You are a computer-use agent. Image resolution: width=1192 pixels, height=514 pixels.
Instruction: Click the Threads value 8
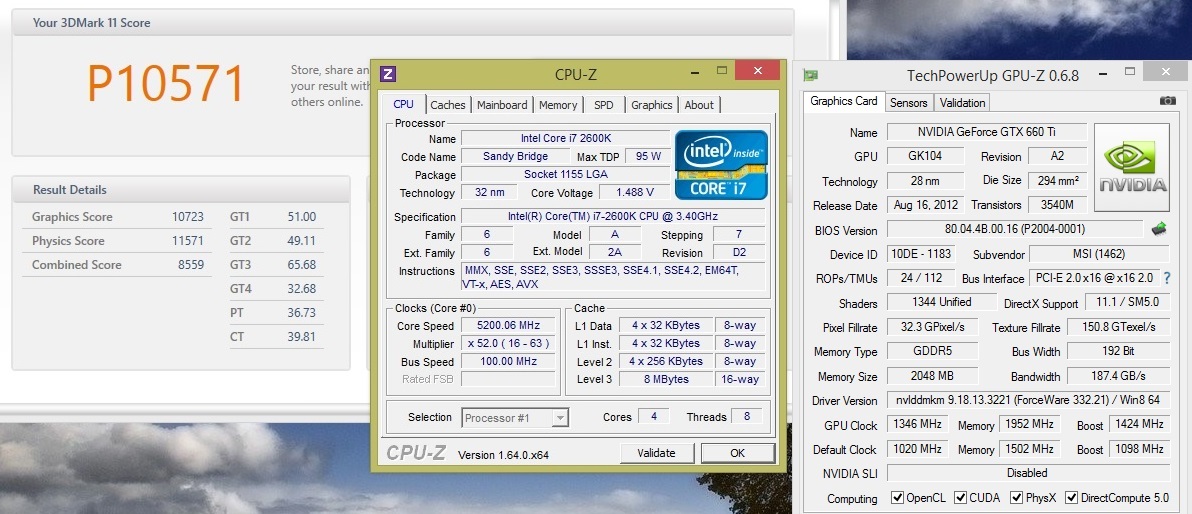pyautogui.click(x=747, y=417)
